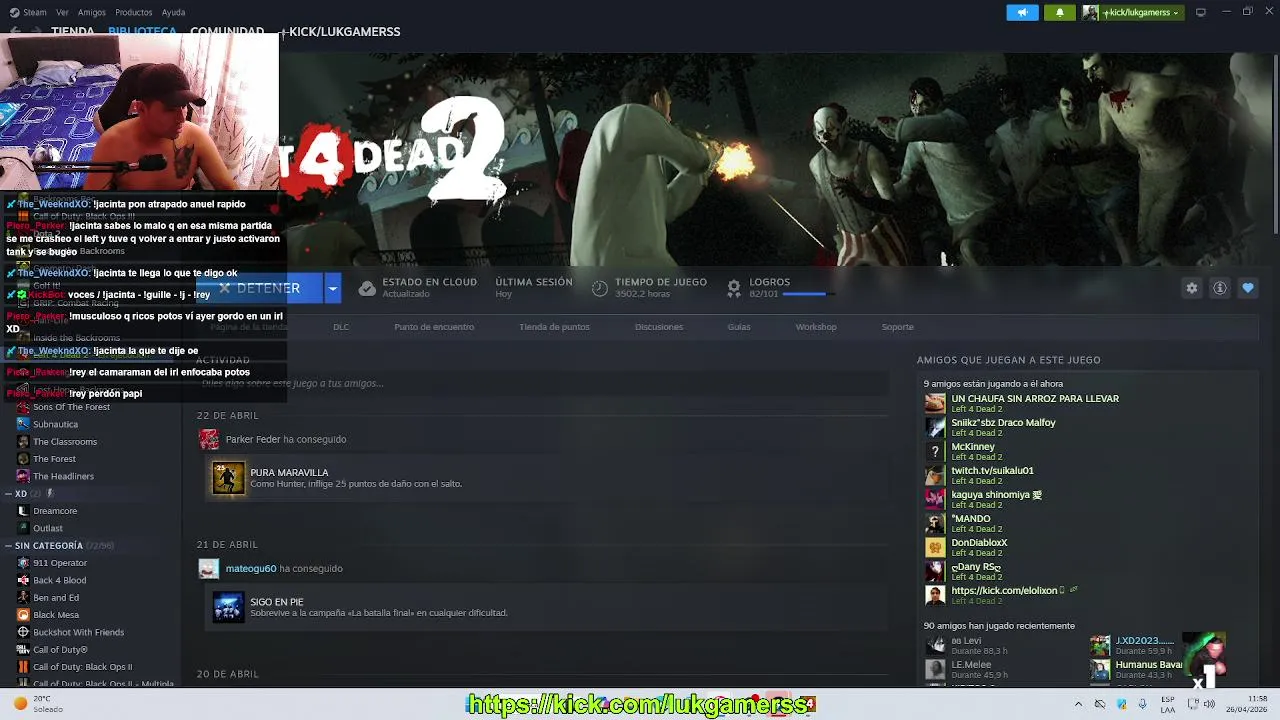This screenshot has width=1280, height=720.
Task: Select Black Mesa game icon
Action: click(23, 615)
